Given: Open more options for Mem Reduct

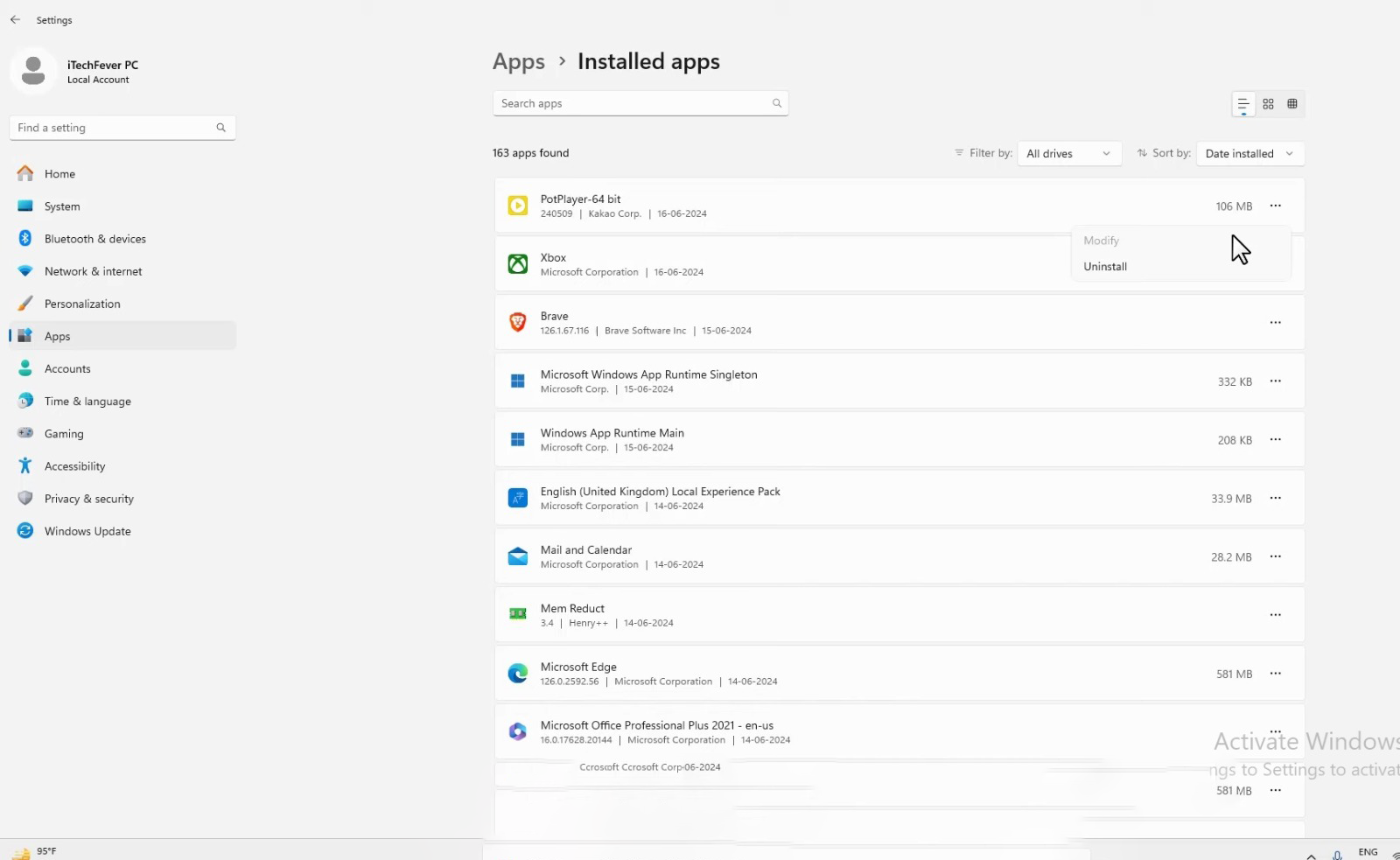Looking at the screenshot, I should pos(1276,615).
